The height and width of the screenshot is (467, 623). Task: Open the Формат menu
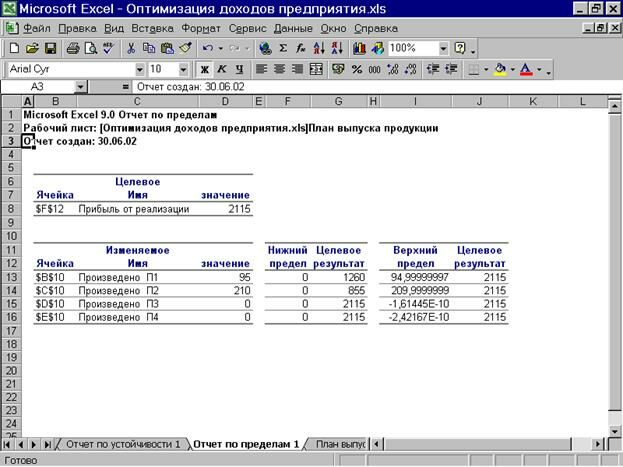(201, 28)
